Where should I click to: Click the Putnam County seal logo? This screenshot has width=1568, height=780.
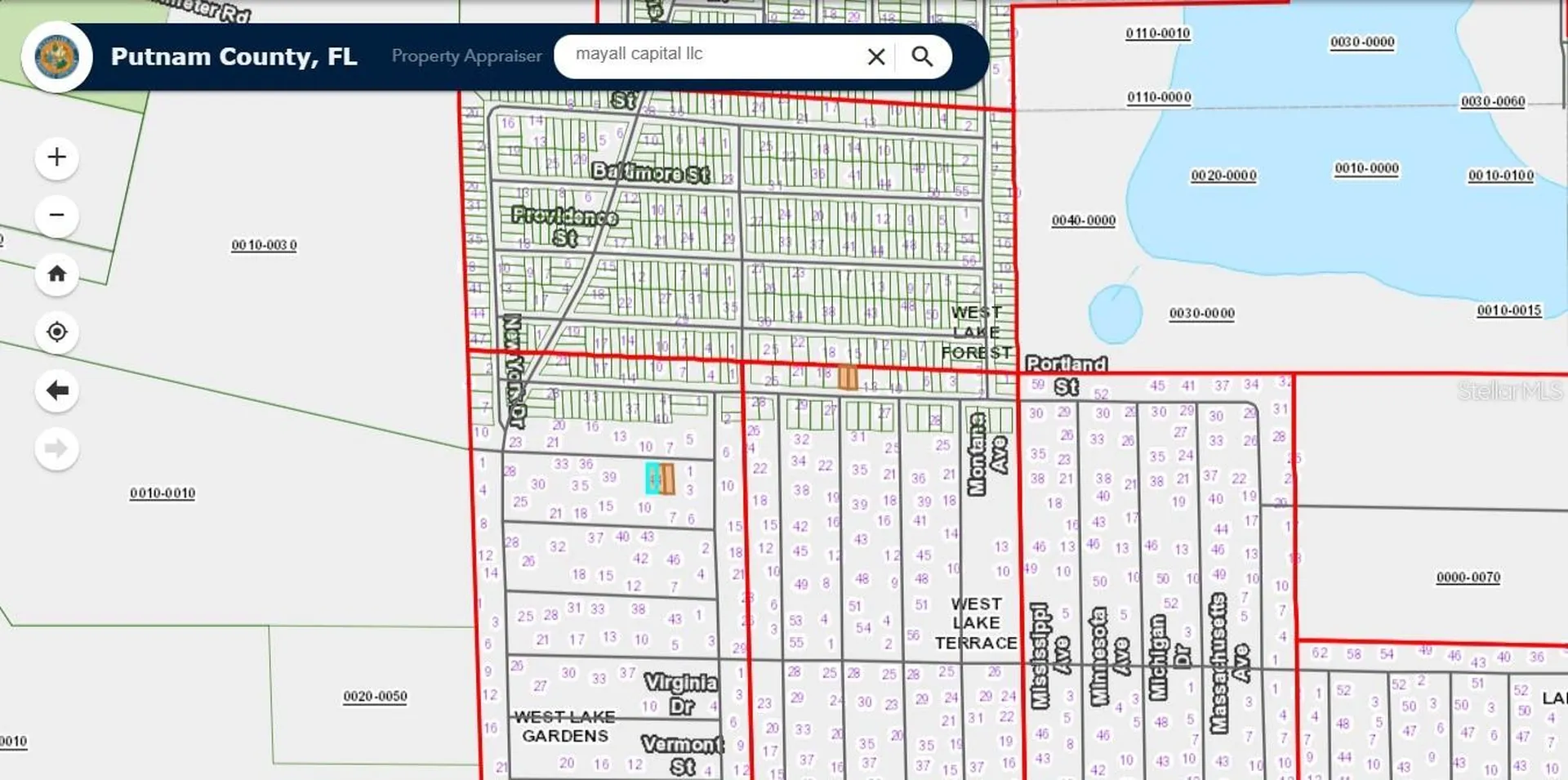coord(56,56)
